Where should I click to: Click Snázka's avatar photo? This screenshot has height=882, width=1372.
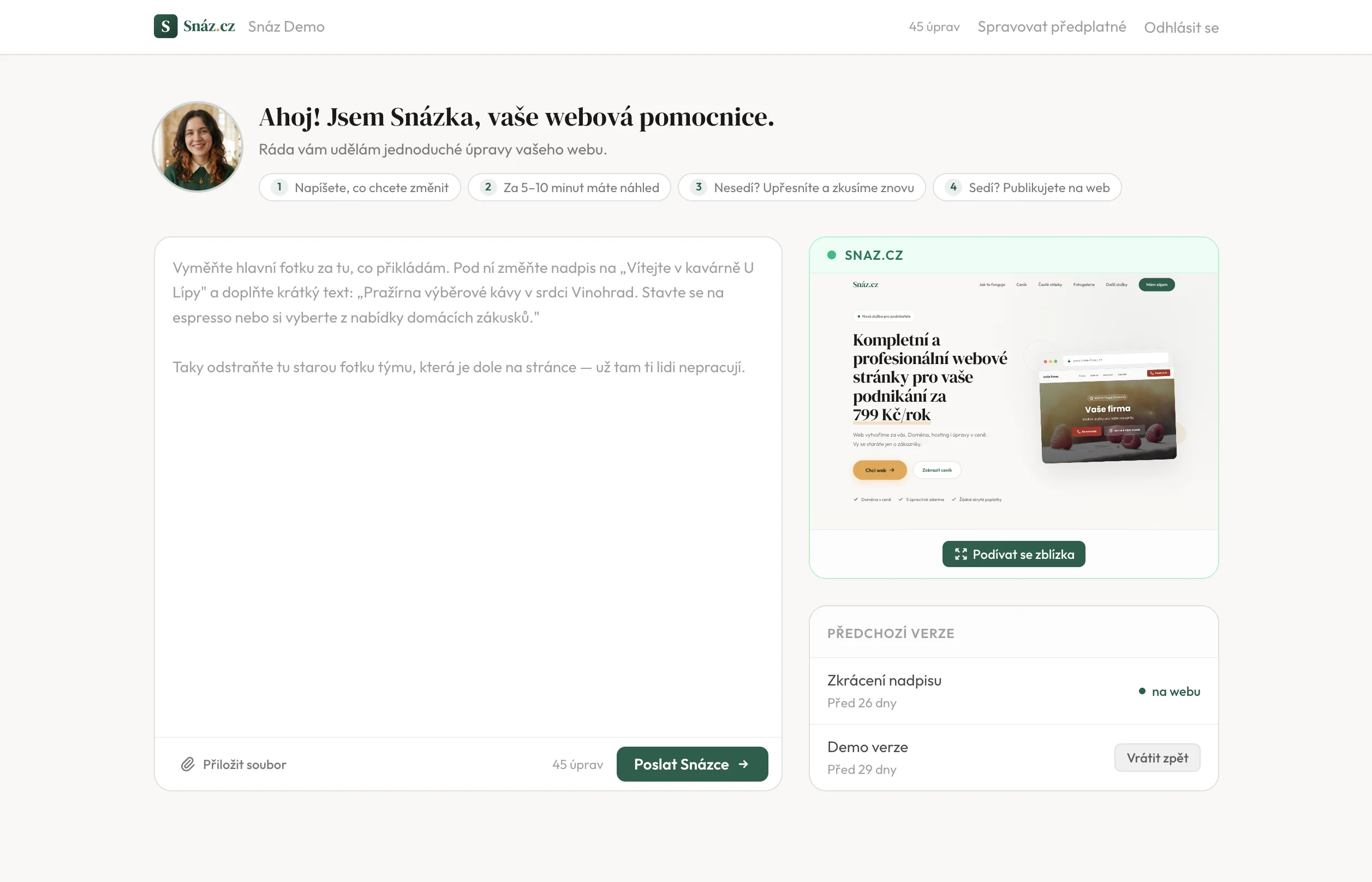pyautogui.click(x=198, y=147)
